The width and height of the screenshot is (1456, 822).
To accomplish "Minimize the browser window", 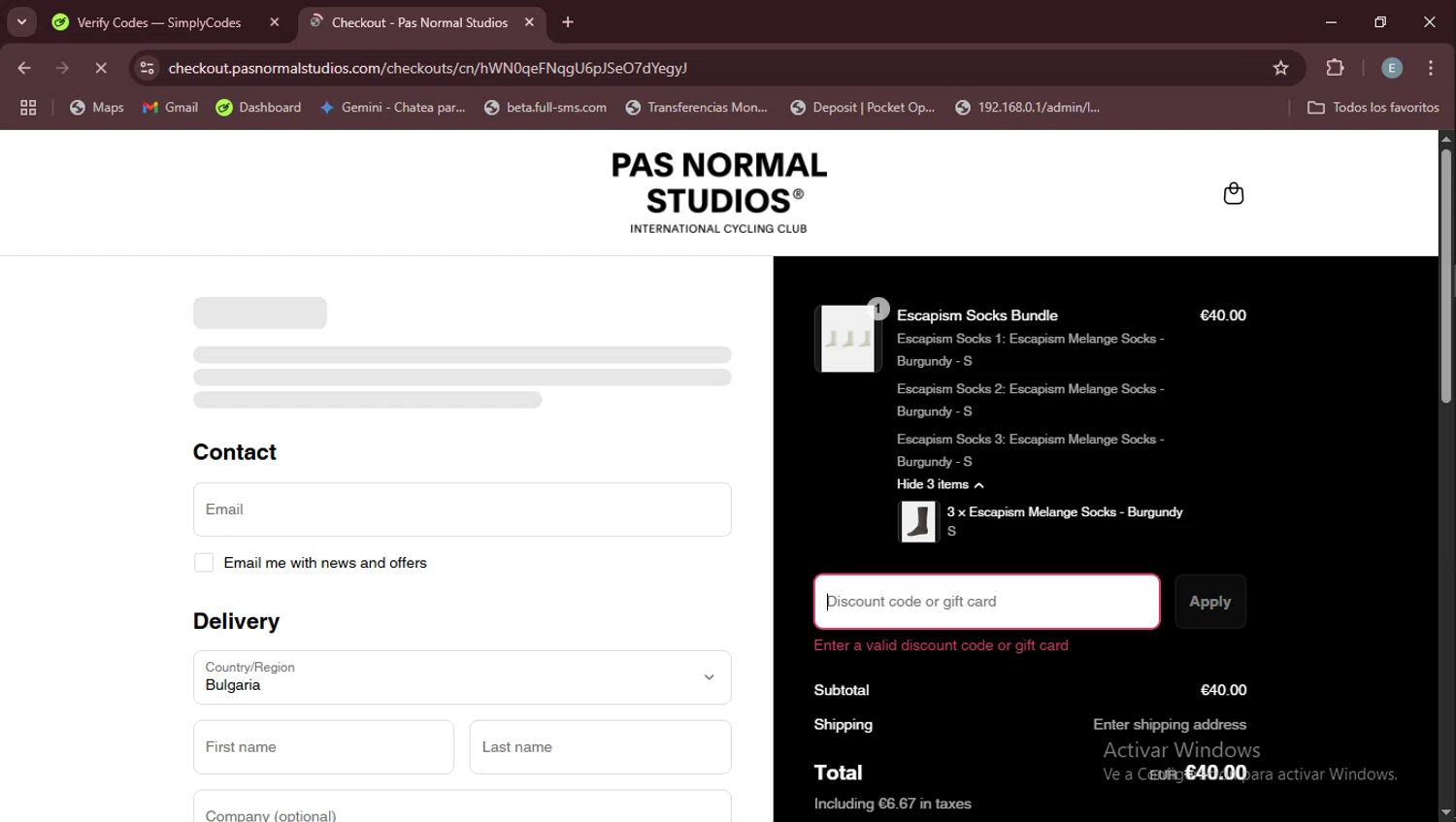I will click(x=1331, y=22).
